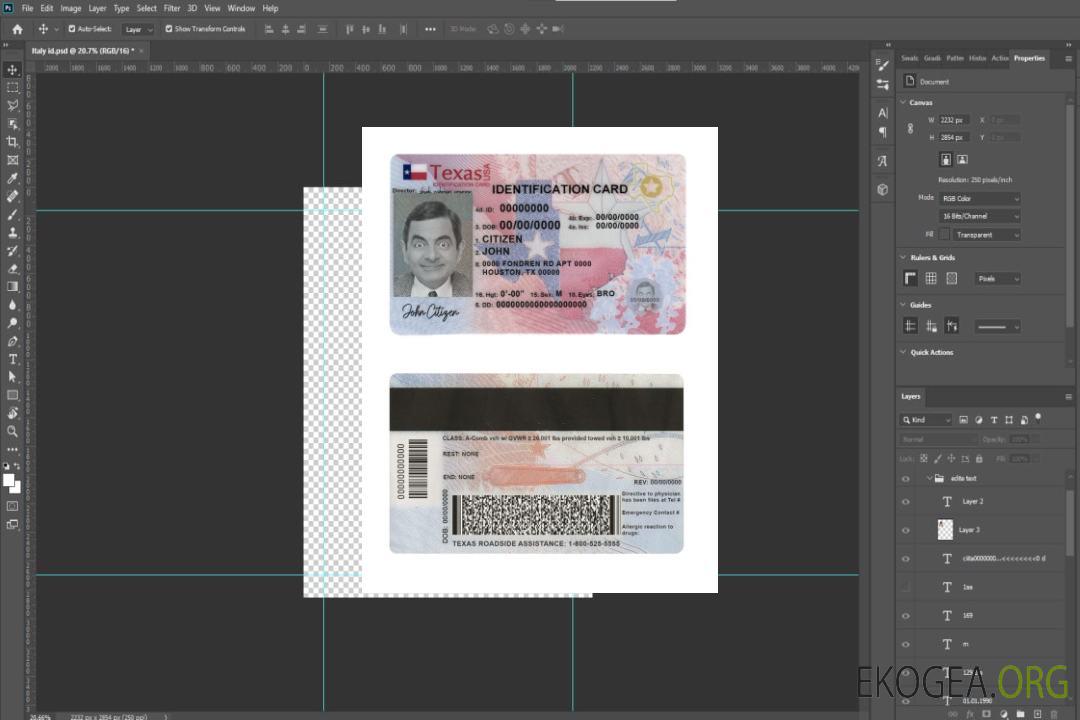This screenshot has width=1080, height=720.
Task: Switch to the Actions tab
Action: pyautogui.click(x=999, y=58)
